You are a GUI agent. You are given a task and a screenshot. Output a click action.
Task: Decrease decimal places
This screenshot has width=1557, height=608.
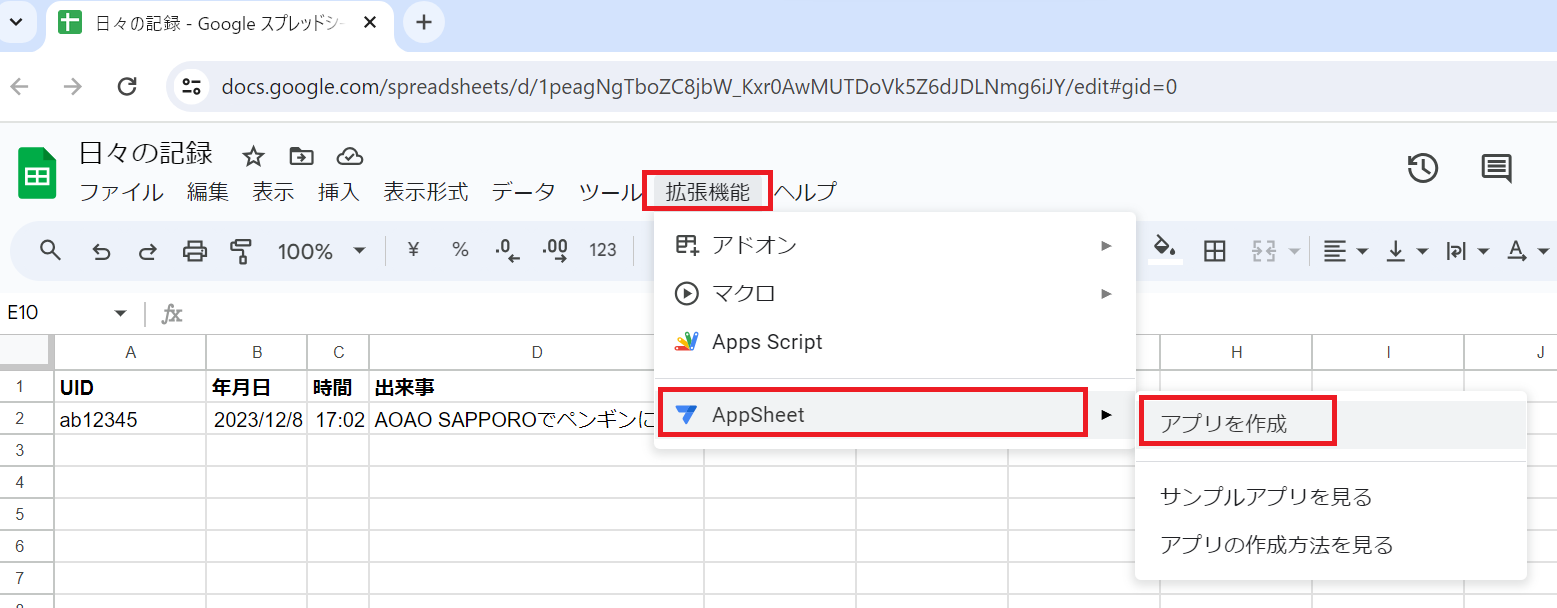[x=508, y=251]
